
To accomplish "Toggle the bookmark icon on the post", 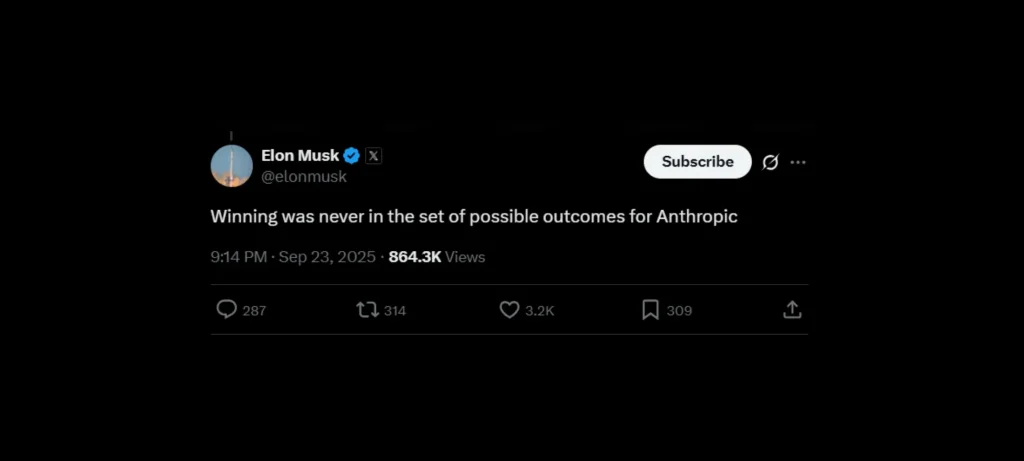I will click(x=650, y=310).
